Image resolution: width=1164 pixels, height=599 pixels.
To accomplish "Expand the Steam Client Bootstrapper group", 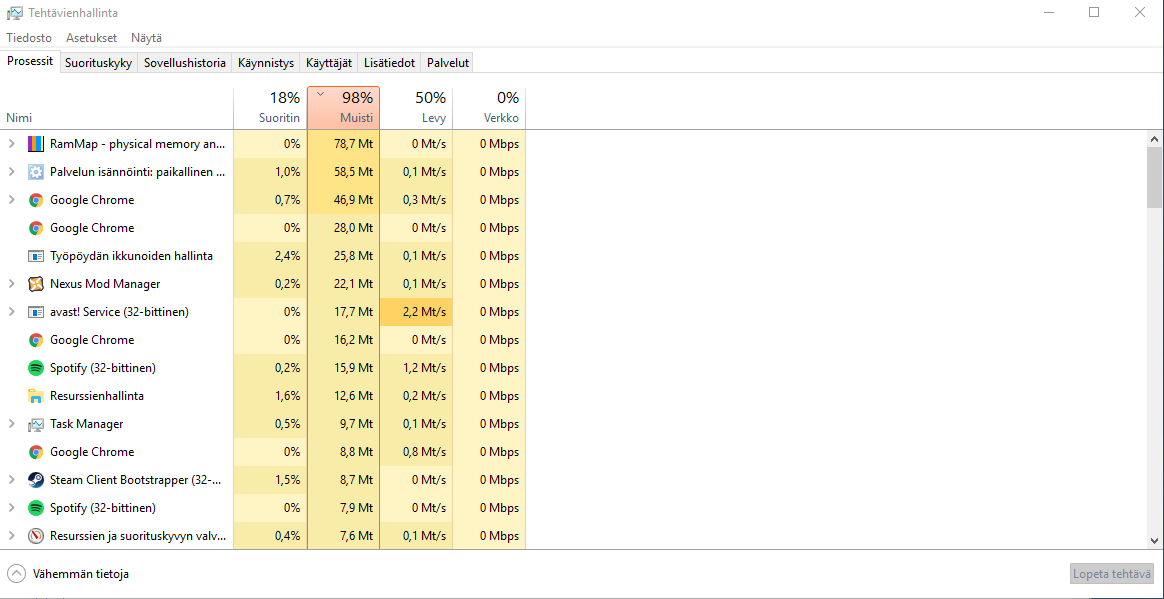I will tap(11, 479).
